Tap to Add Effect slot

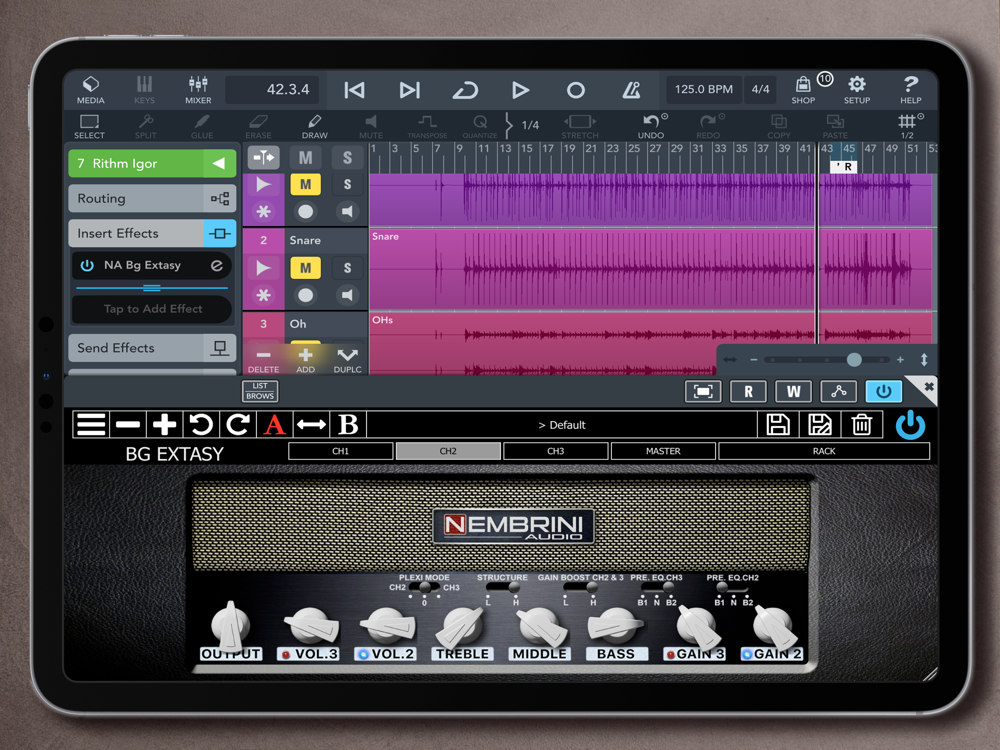[152, 309]
